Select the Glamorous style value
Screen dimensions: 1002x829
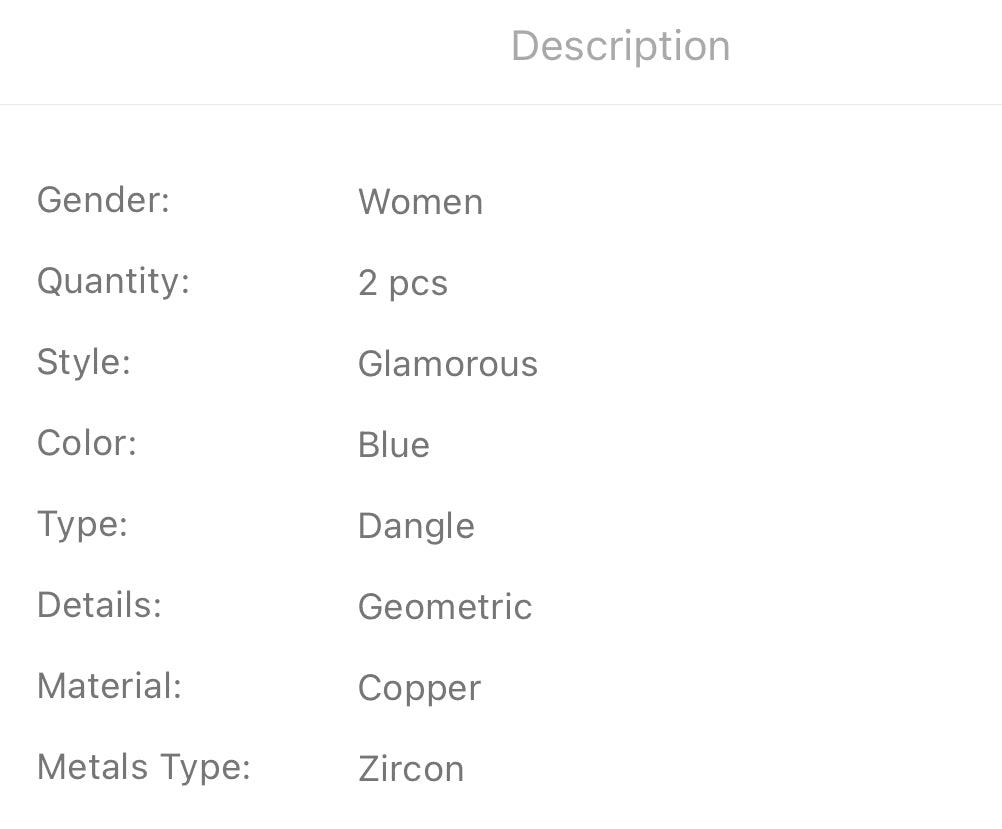[x=447, y=364]
